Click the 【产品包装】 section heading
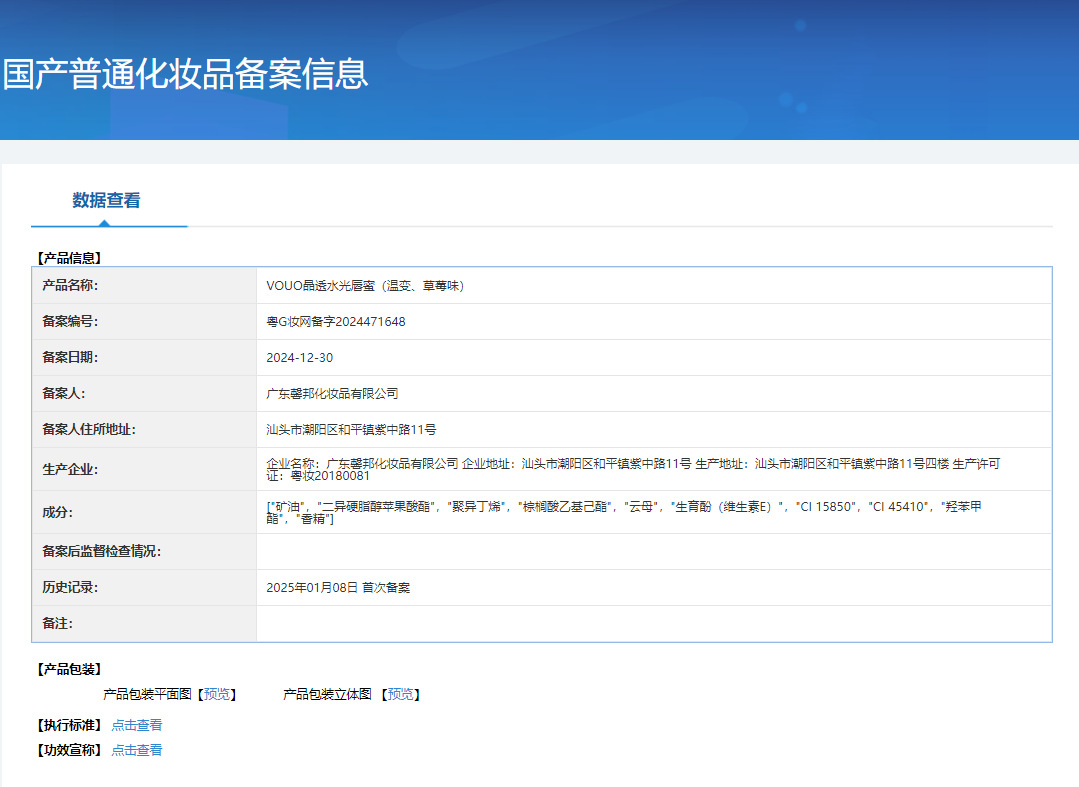This screenshot has width=1079, height=787. click(x=69, y=669)
